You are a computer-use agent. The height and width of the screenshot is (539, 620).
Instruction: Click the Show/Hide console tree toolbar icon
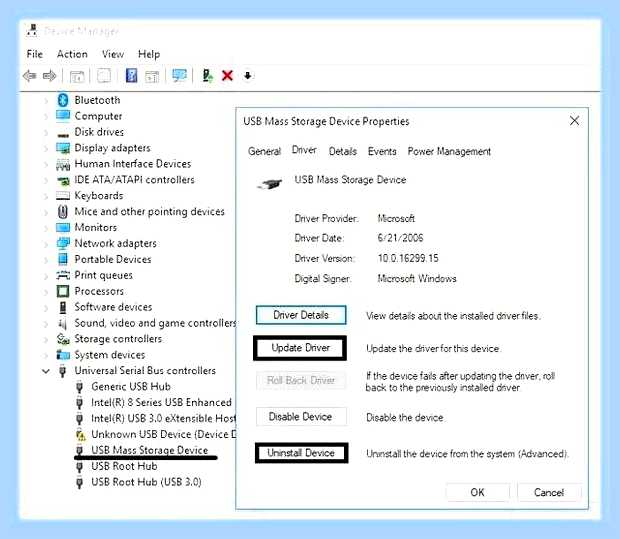pos(77,76)
